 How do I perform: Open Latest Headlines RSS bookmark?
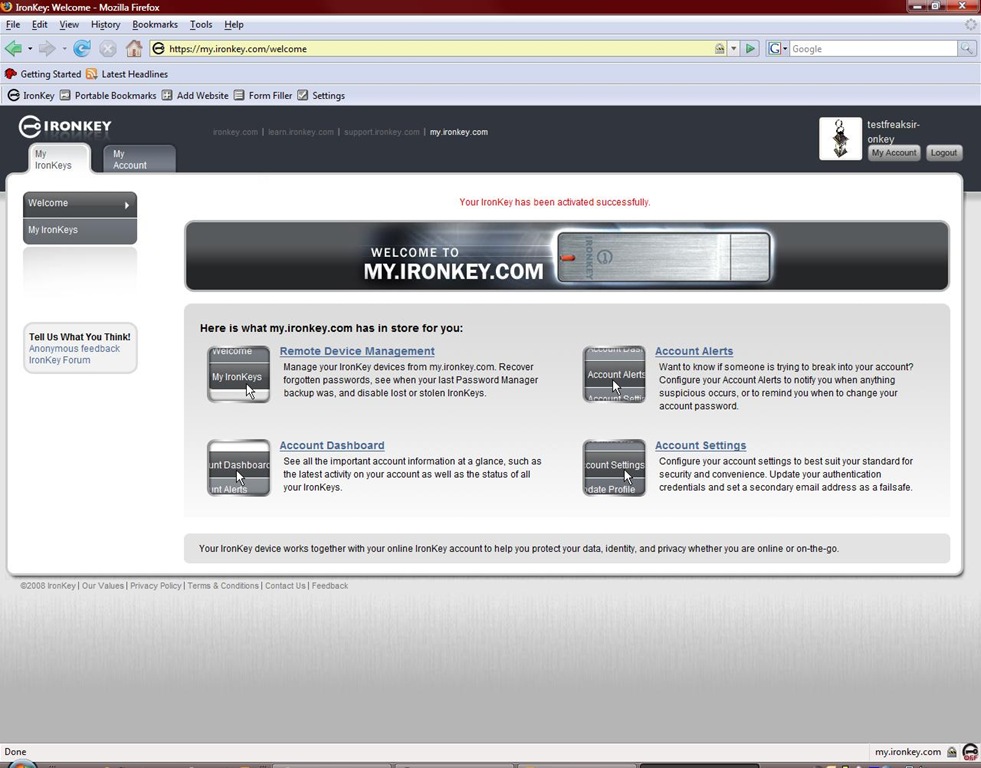click(x=127, y=74)
